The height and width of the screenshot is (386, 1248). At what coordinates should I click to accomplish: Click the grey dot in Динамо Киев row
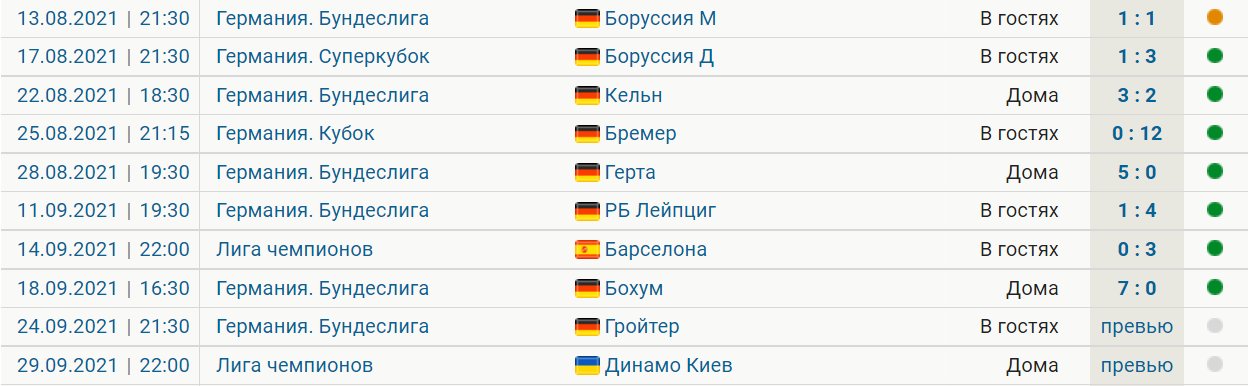[x=1215, y=366]
